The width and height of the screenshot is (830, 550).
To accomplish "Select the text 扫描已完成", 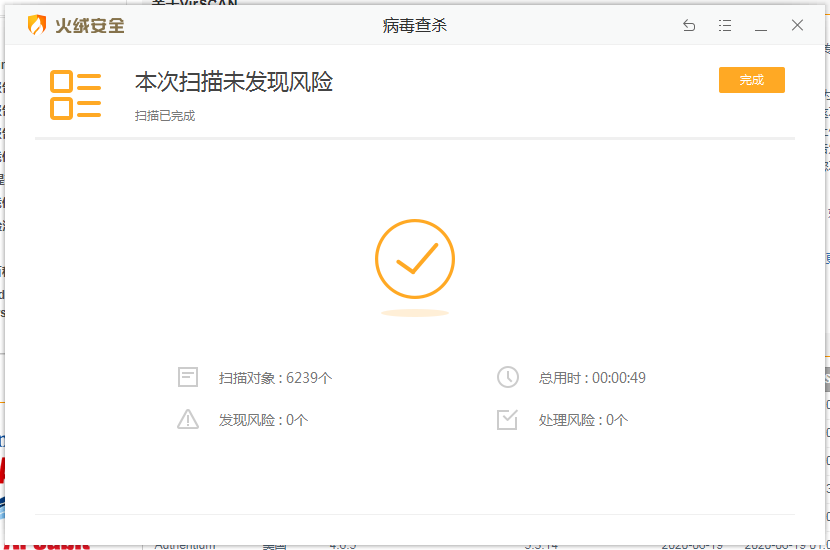I will [165, 115].
